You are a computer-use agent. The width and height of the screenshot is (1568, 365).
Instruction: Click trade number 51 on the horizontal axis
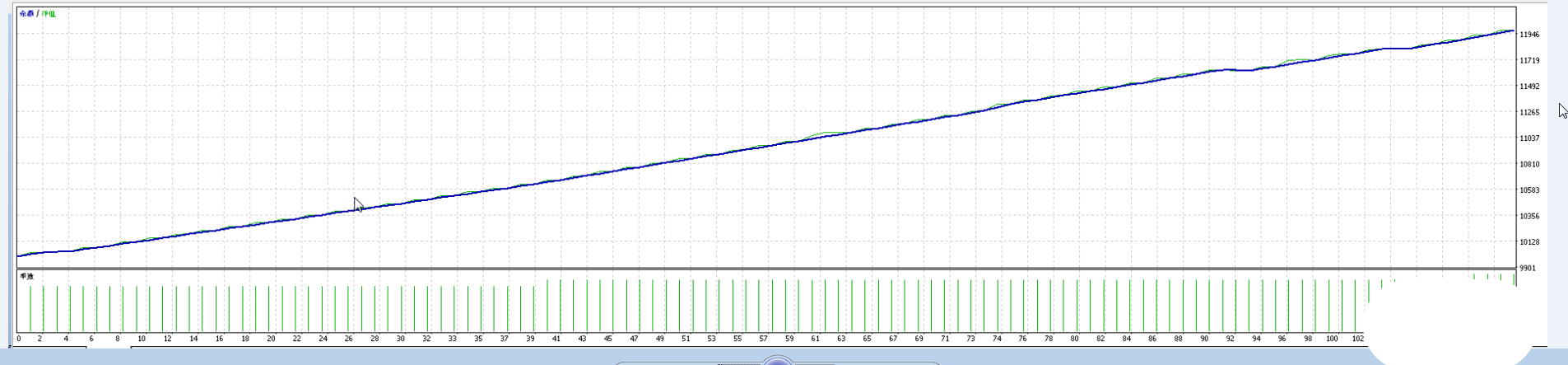tap(686, 339)
